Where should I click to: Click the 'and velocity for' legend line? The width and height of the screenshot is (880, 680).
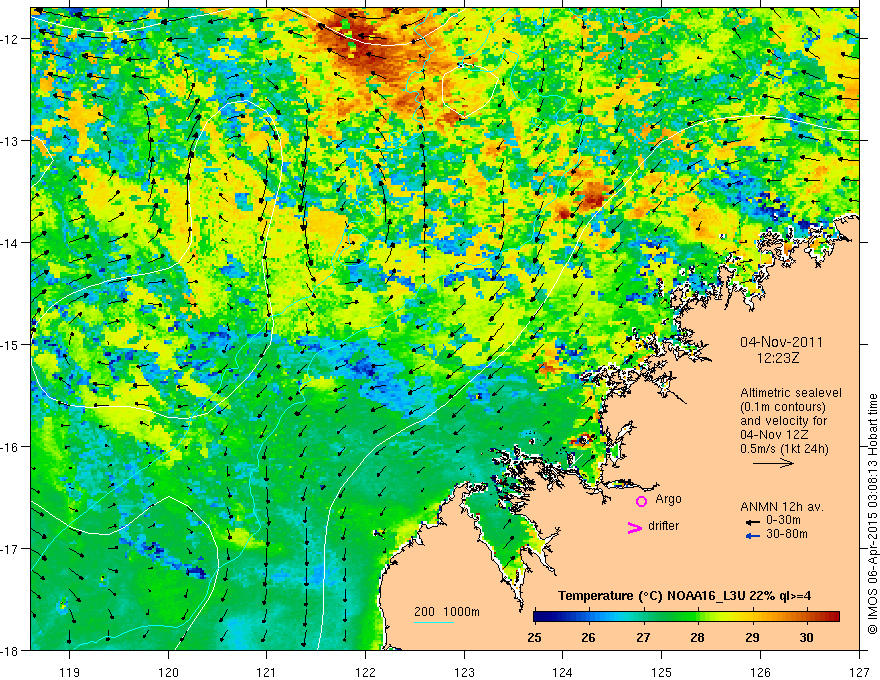pos(783,421)
